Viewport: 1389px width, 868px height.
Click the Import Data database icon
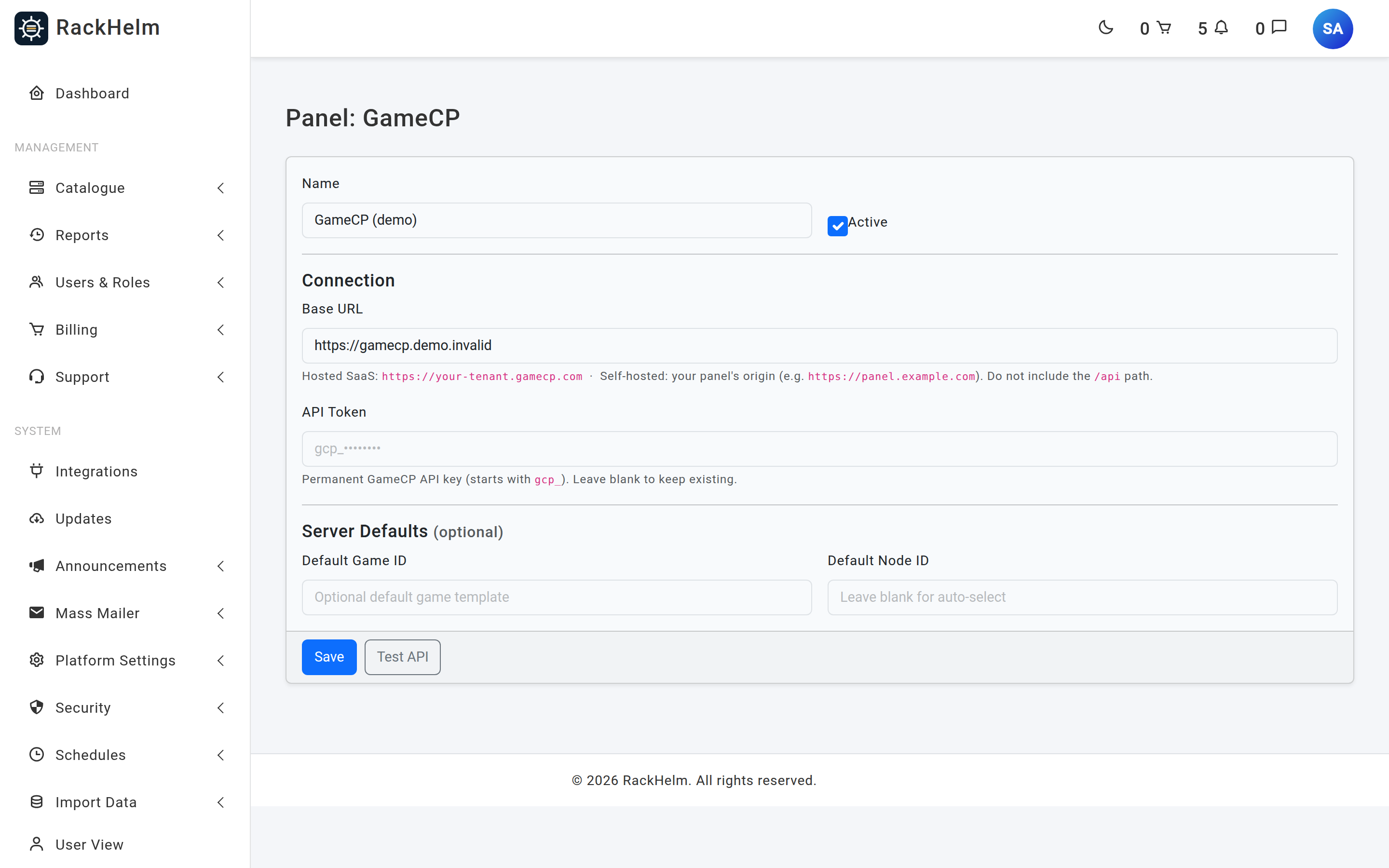(x=37, y=802)
